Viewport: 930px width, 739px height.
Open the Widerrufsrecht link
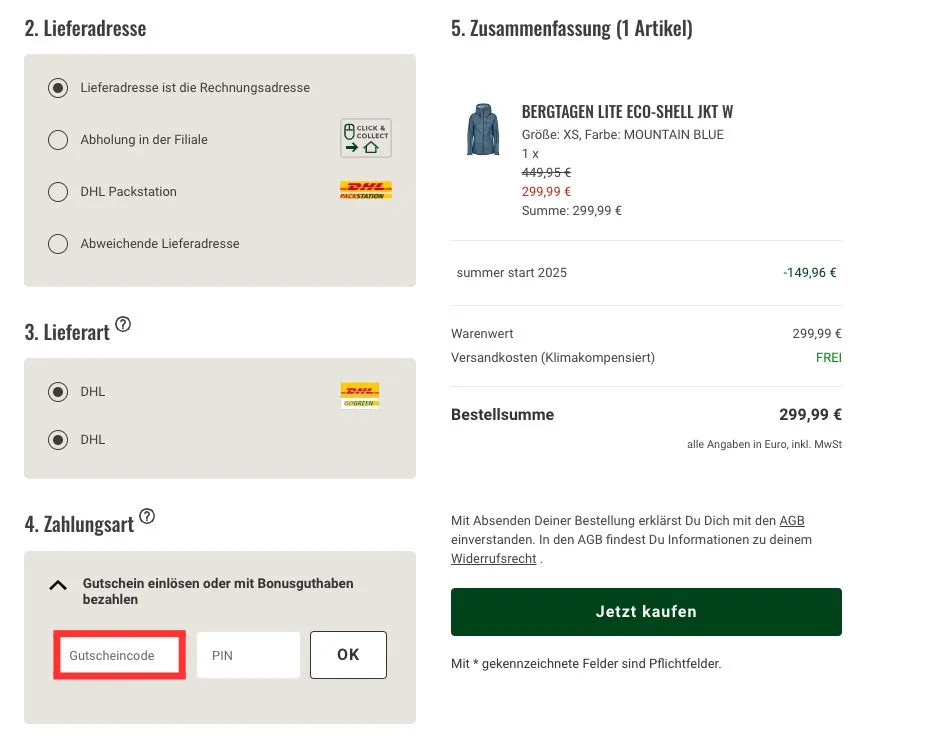(x=494, y=558)
